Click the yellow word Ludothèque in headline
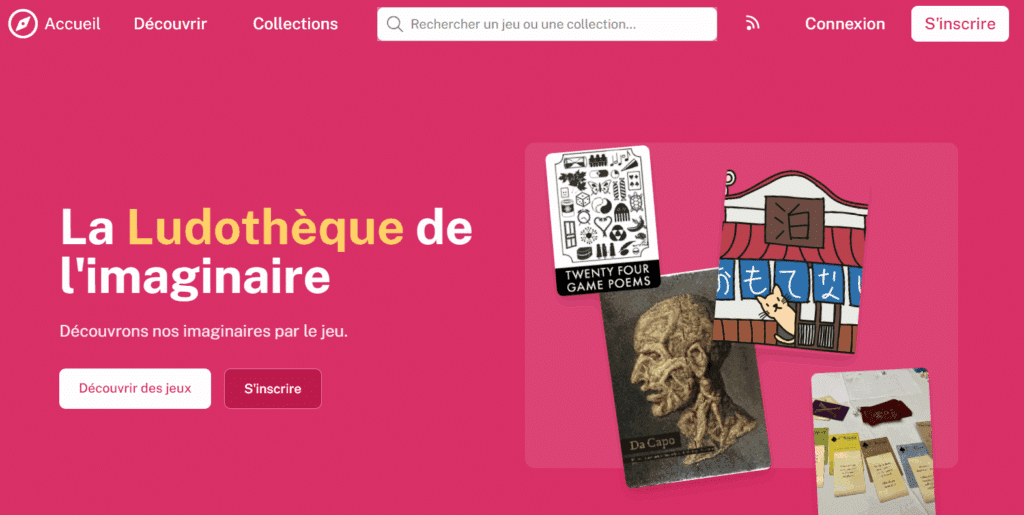Viewport: 1024px width, 515px height. 265,226
